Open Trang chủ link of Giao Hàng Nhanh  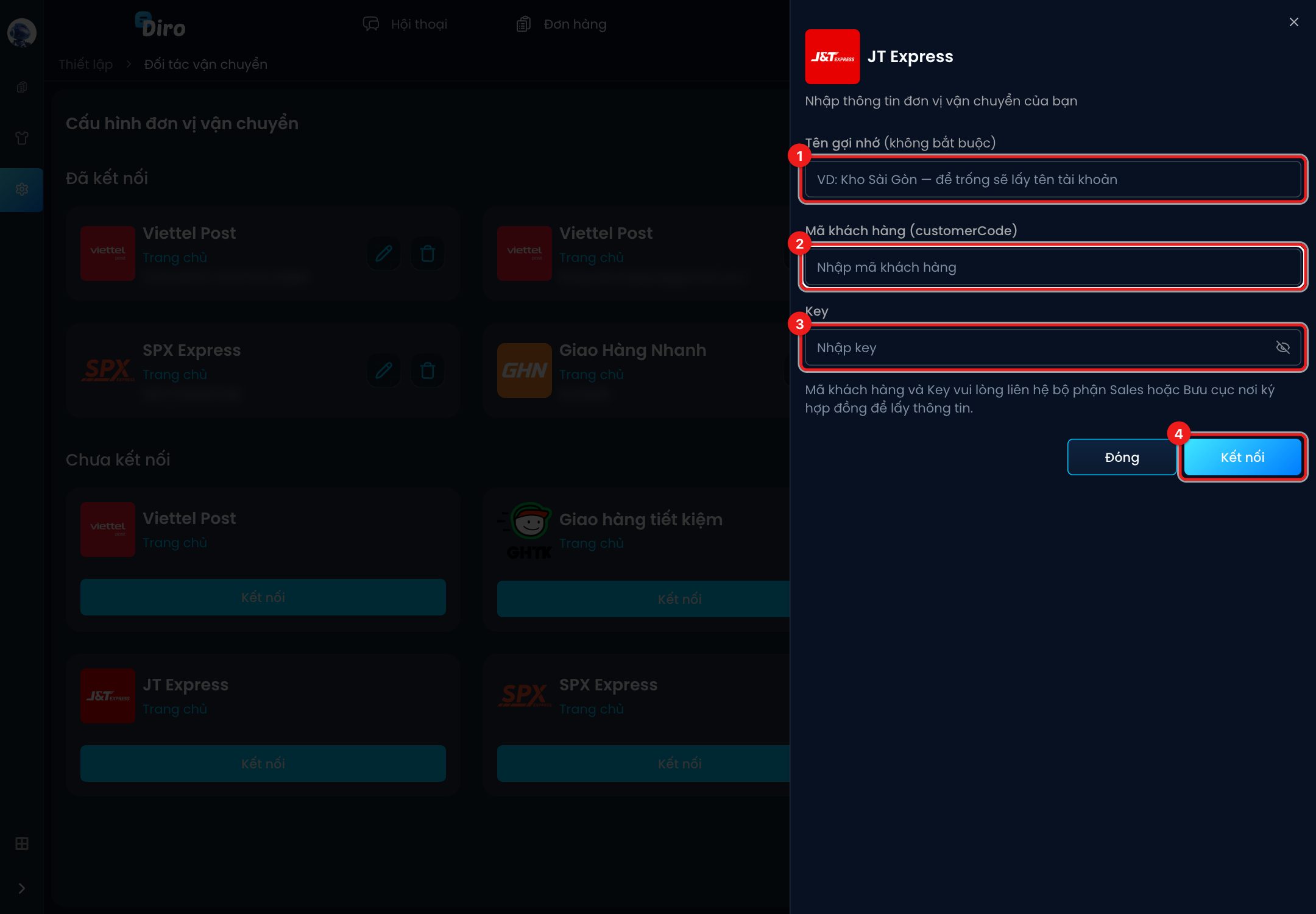[592, 375]
